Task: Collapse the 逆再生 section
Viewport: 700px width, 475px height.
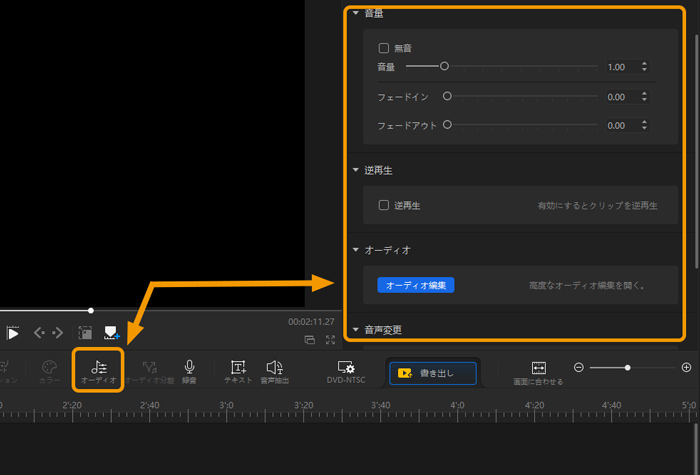Action: (356, 170)
